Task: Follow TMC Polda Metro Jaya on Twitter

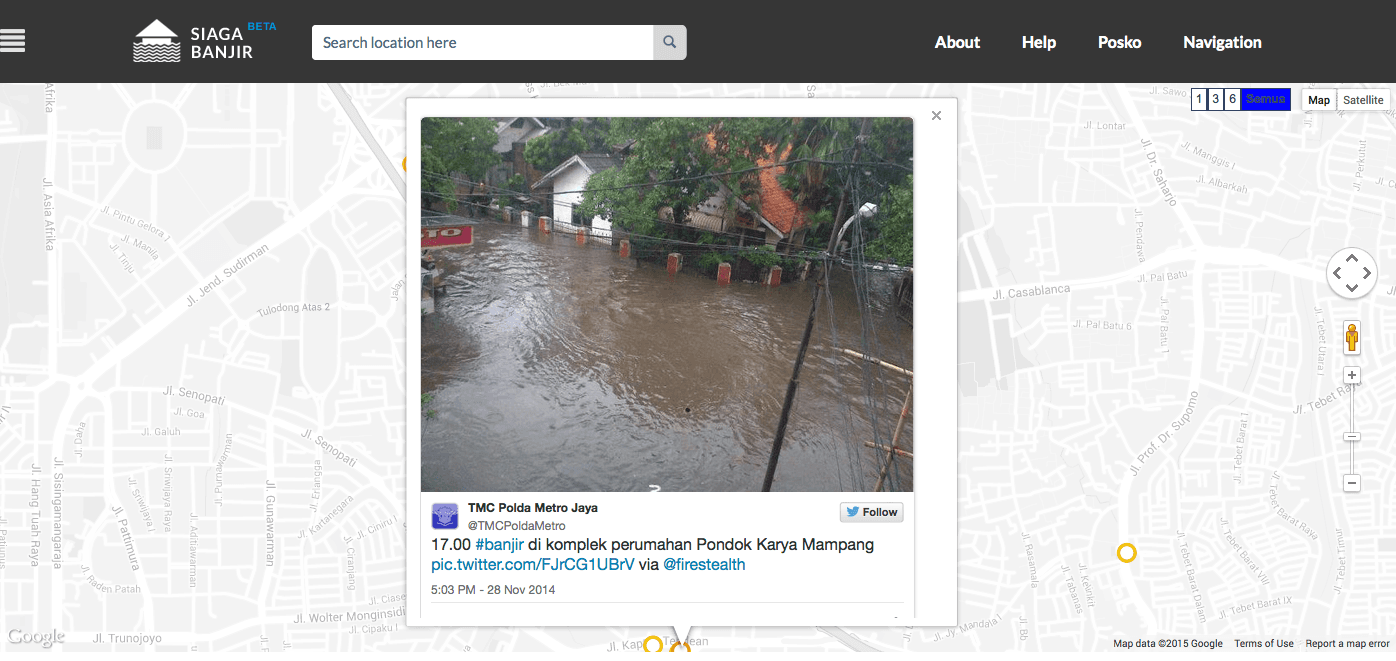Action: pos(871,512)
